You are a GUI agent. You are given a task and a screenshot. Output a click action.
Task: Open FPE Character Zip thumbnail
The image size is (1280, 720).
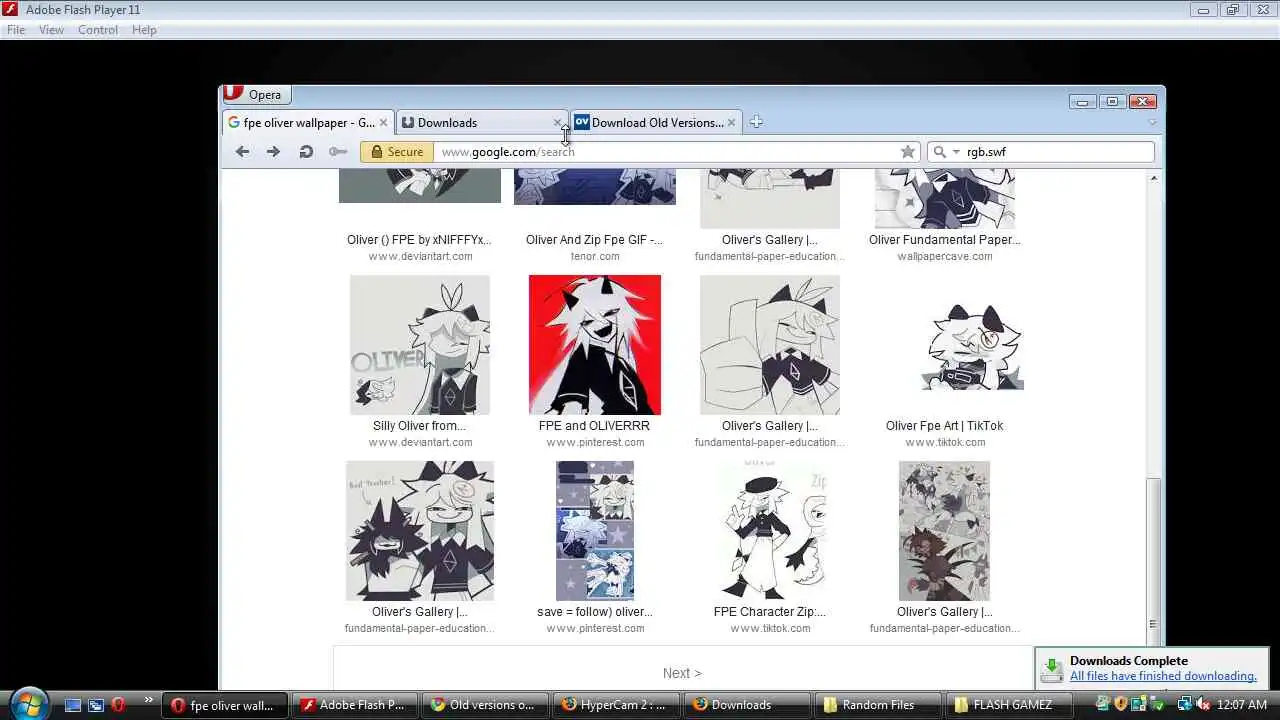tap(770, 531)
